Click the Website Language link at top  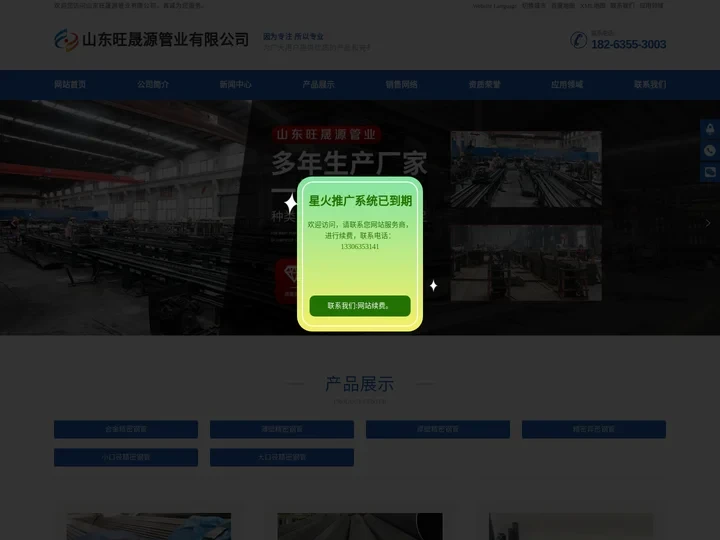494,6
